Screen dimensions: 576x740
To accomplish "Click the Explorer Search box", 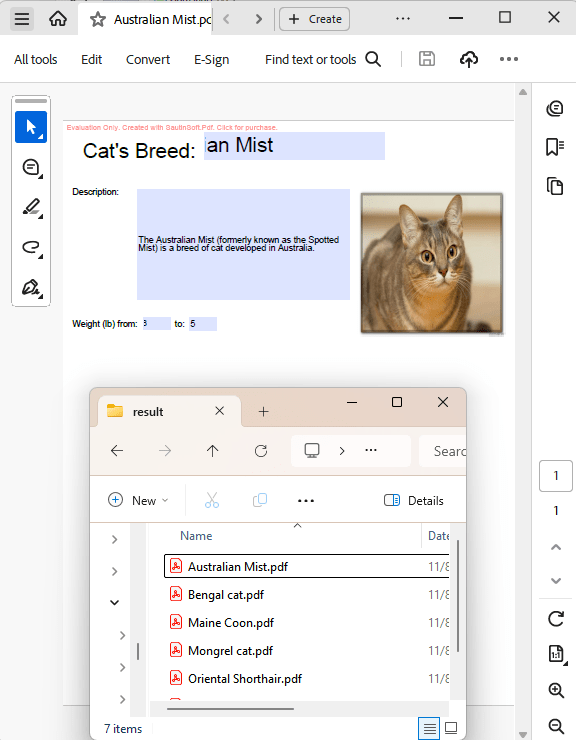I will pos(442,451).
